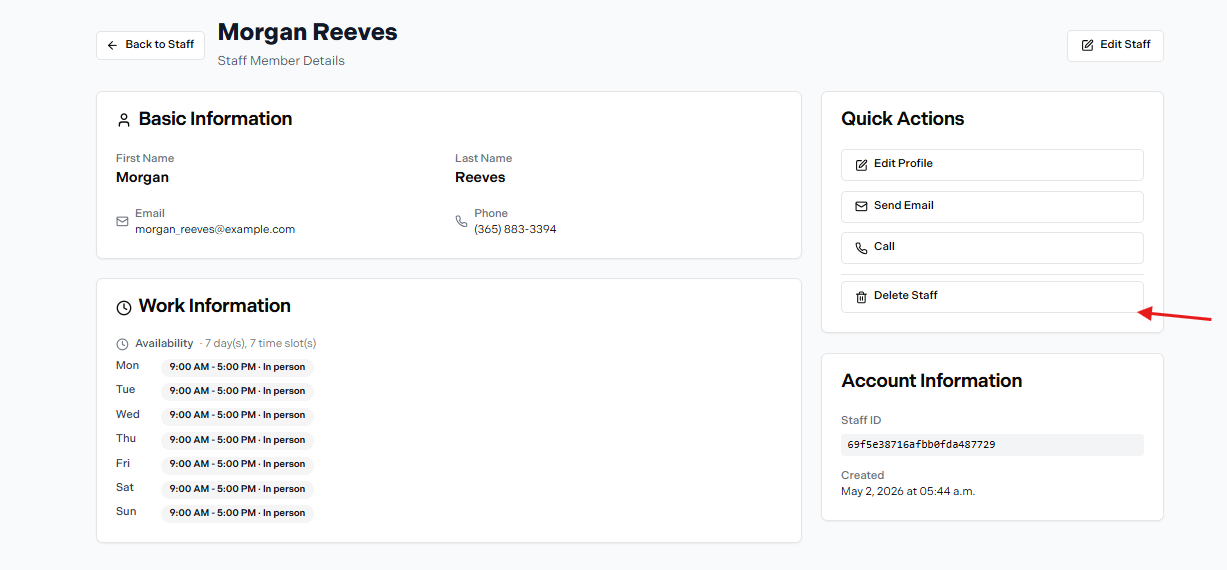Click the Quick Actions heading
1227x570 pixels.
click(x=902, y=119)
